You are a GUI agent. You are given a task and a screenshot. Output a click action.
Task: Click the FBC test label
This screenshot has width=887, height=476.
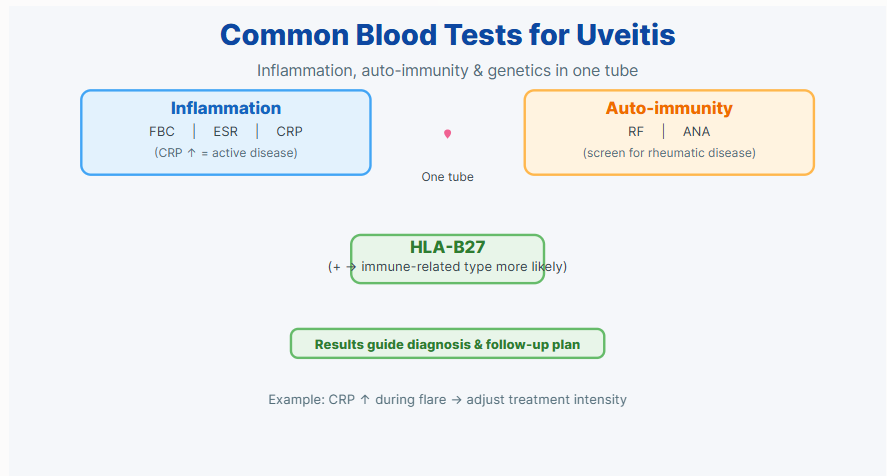click(x=162, y=132)
